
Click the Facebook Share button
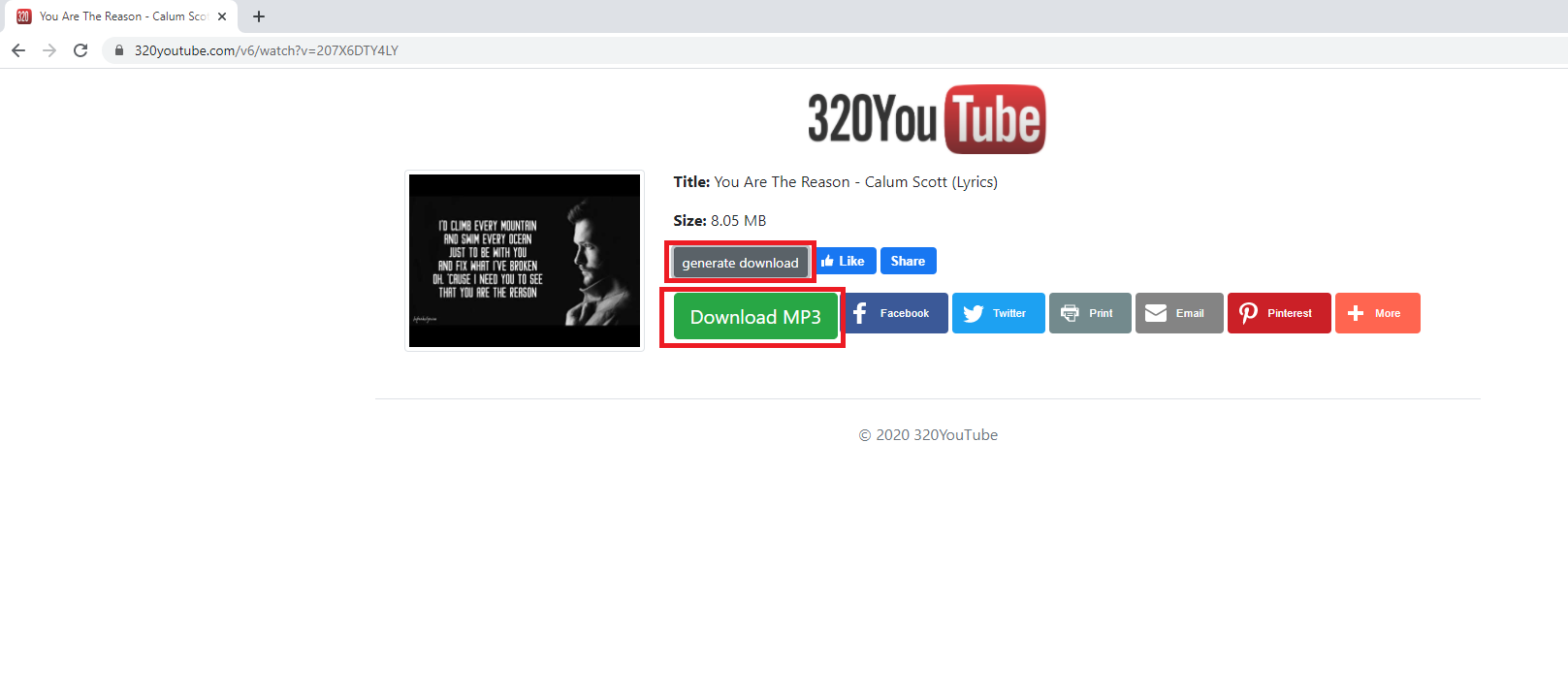tap(909, 261)
